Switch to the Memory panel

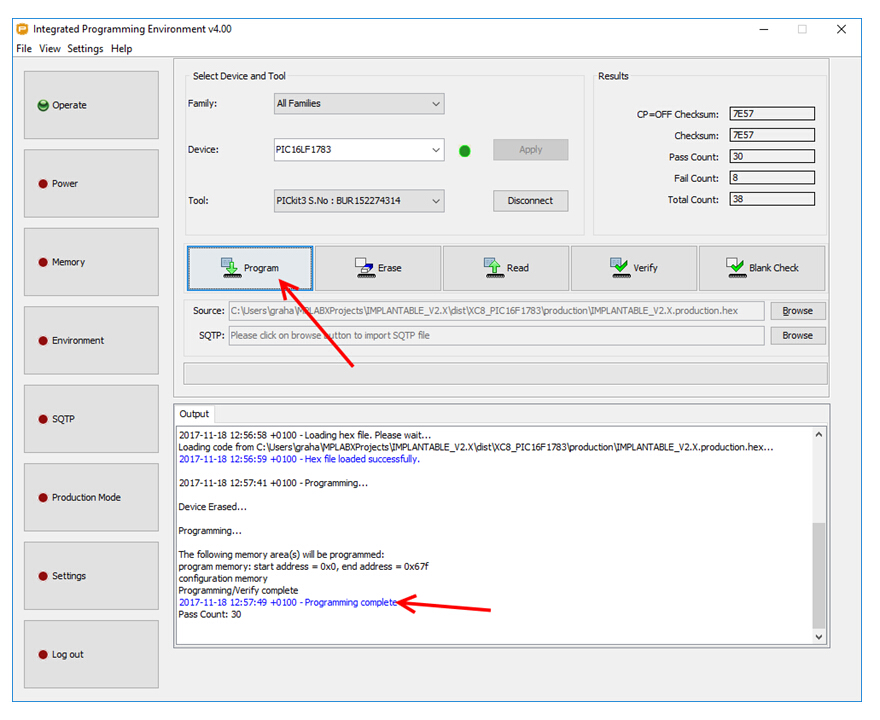tap(91, 262)
